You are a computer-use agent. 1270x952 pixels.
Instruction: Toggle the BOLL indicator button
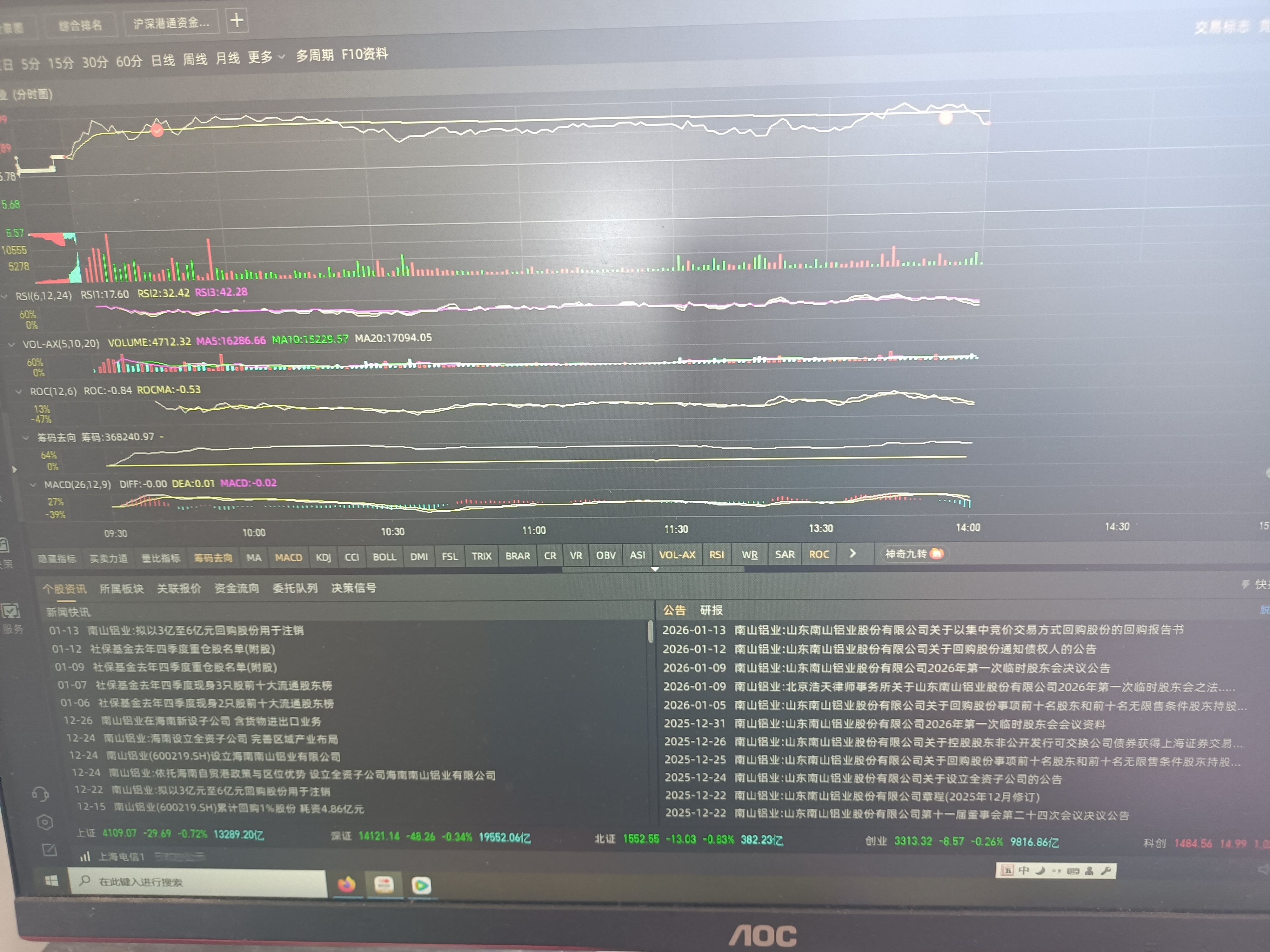(384, 557)
